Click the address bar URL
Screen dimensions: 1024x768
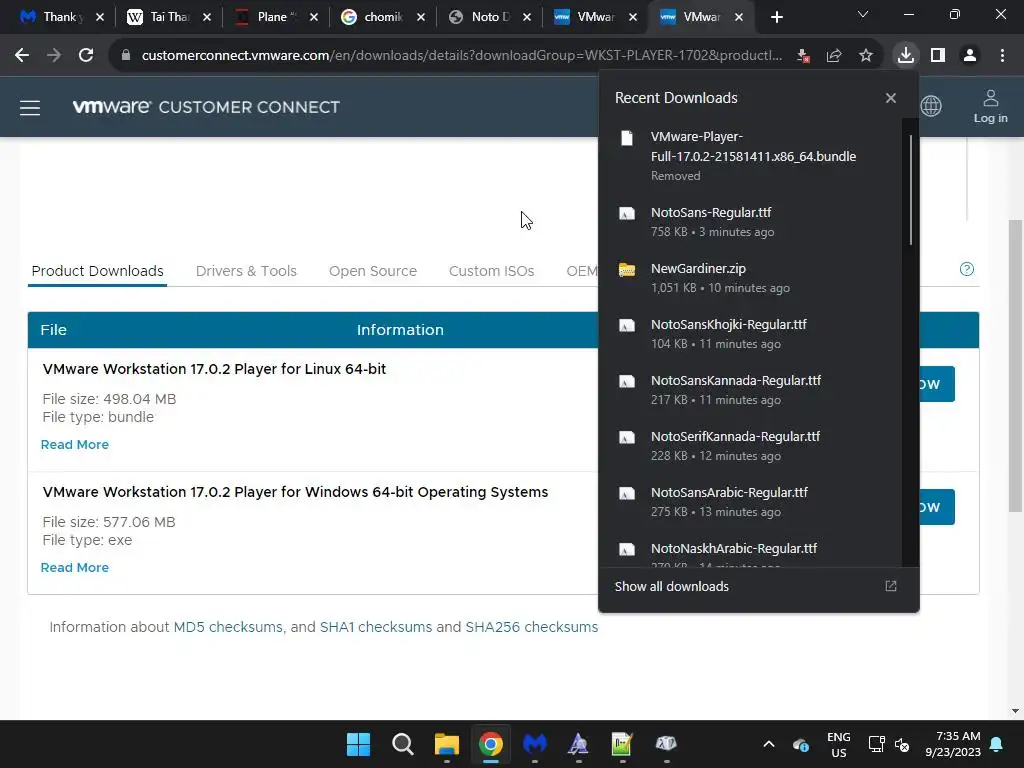click(461, 56)
